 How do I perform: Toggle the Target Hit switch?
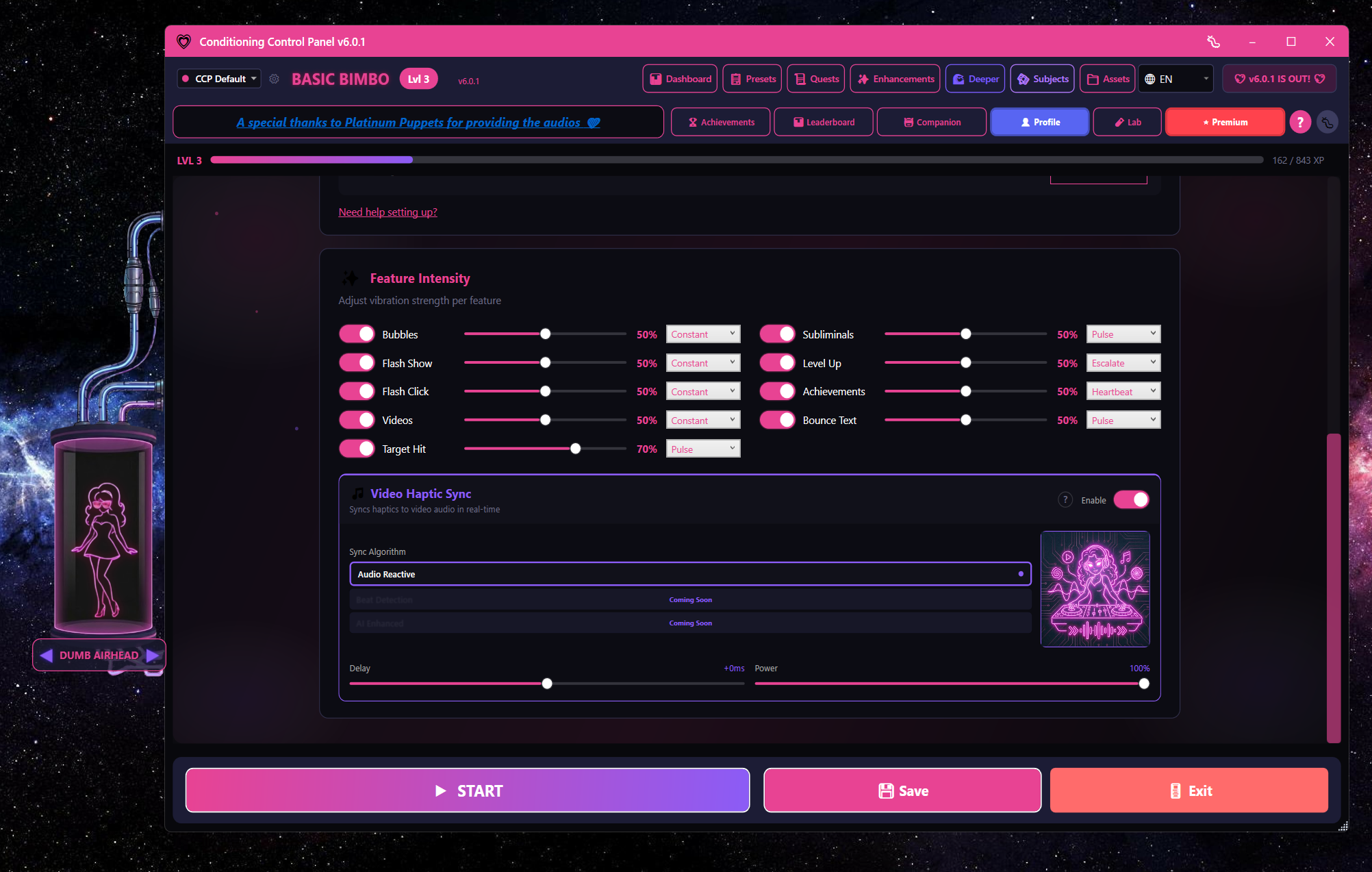[357, 449]
